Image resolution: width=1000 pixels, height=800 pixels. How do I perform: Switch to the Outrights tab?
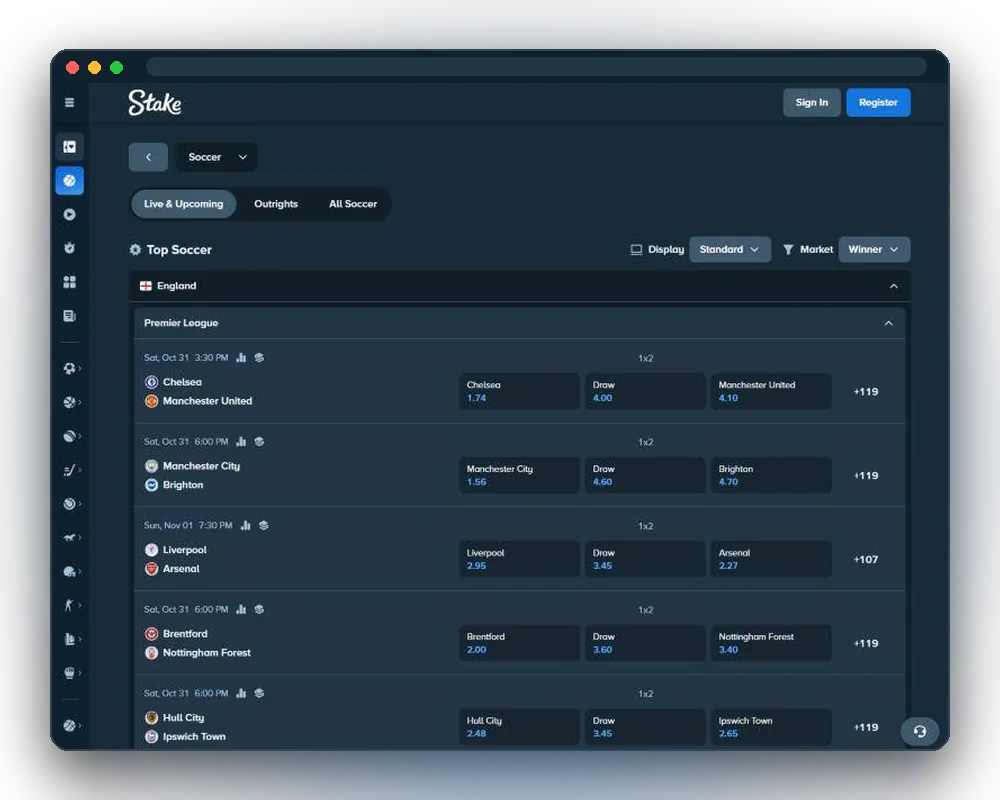(x=276, y=204)
